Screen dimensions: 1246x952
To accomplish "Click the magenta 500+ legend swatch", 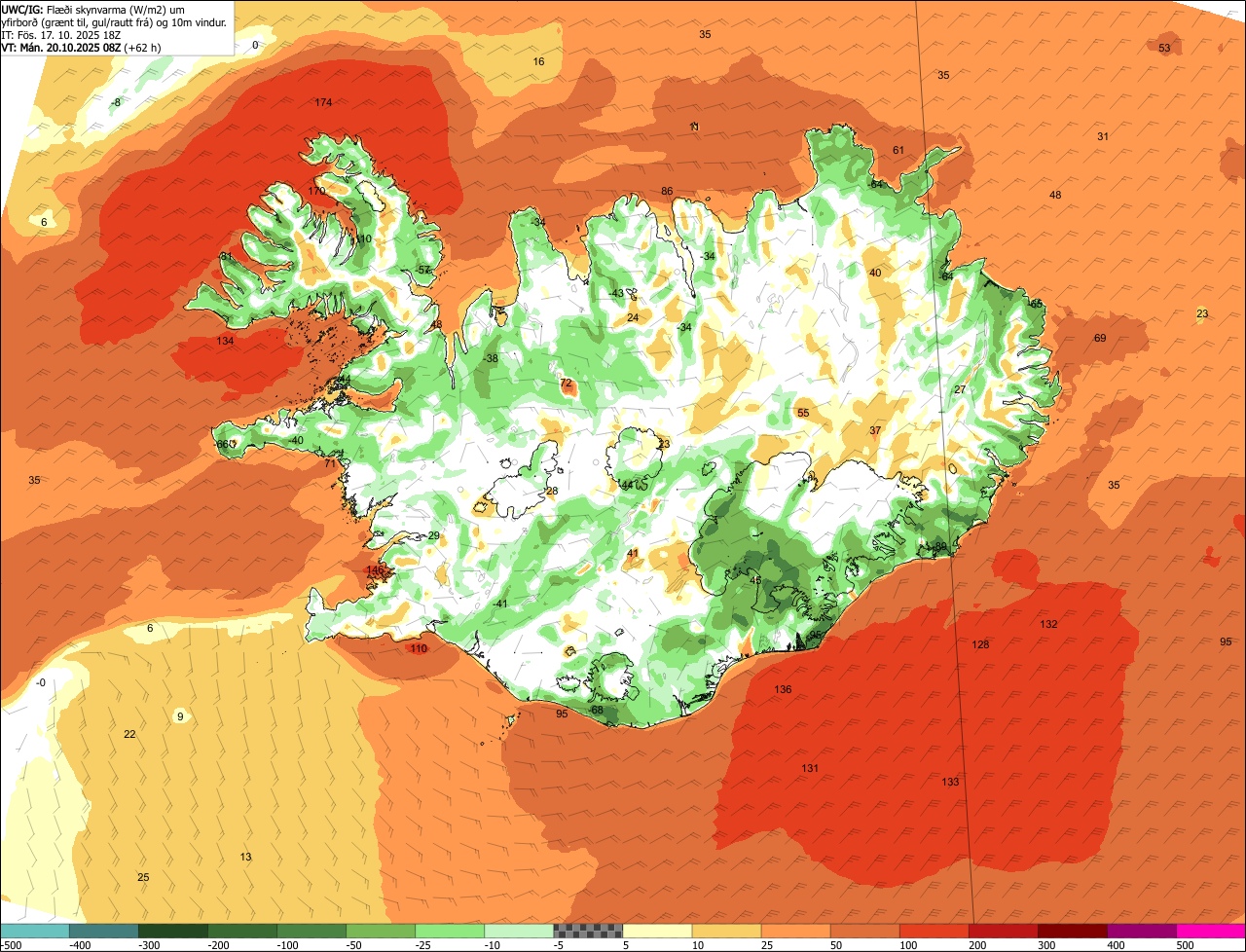I will click(1211, 930).
